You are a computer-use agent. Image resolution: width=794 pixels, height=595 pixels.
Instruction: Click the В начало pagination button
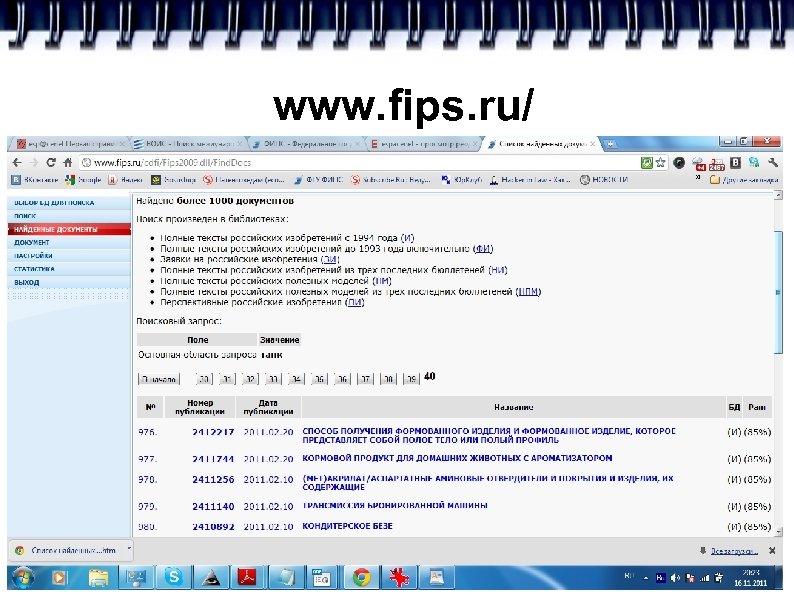[x=158, y=379]
